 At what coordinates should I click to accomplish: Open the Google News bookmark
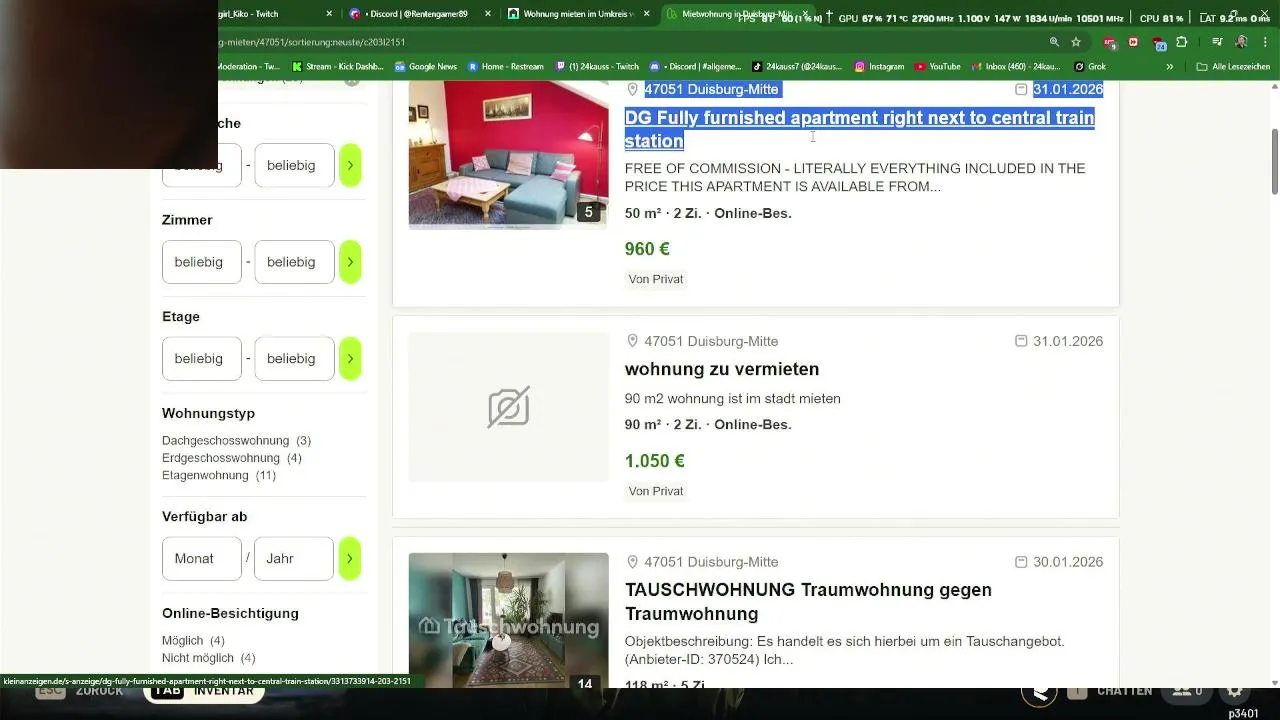(426, 66)
